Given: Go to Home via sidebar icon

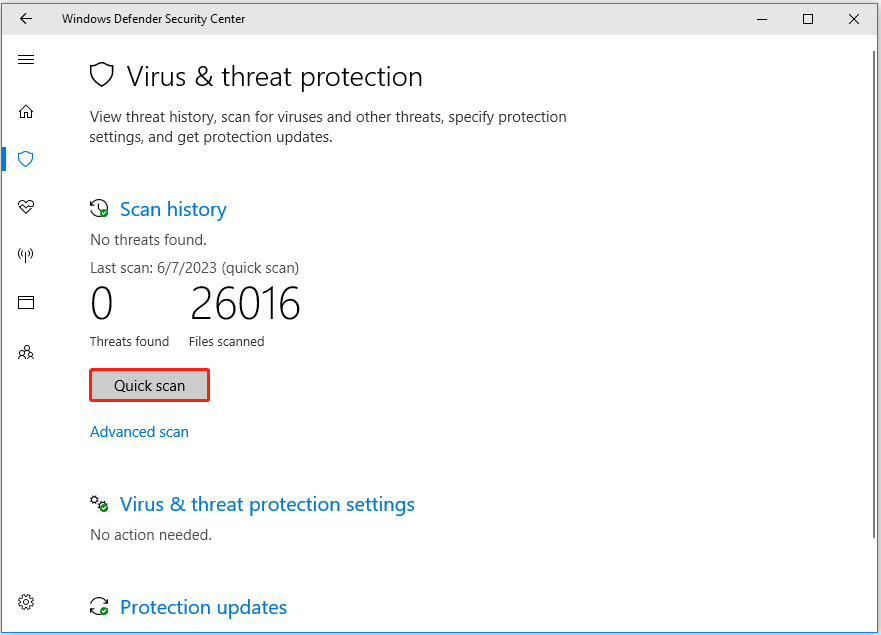Looking at the screenshot, I should click(x=26, y=111).
